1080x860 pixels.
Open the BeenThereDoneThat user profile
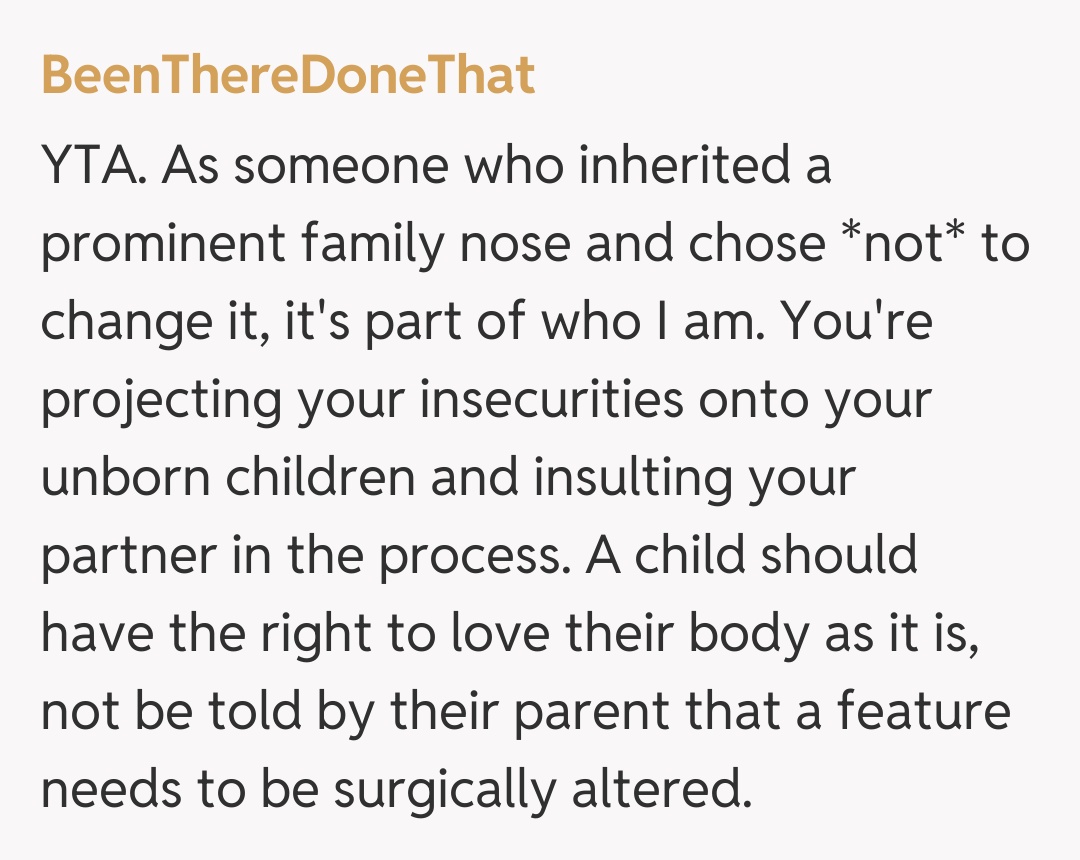point(288,76)
